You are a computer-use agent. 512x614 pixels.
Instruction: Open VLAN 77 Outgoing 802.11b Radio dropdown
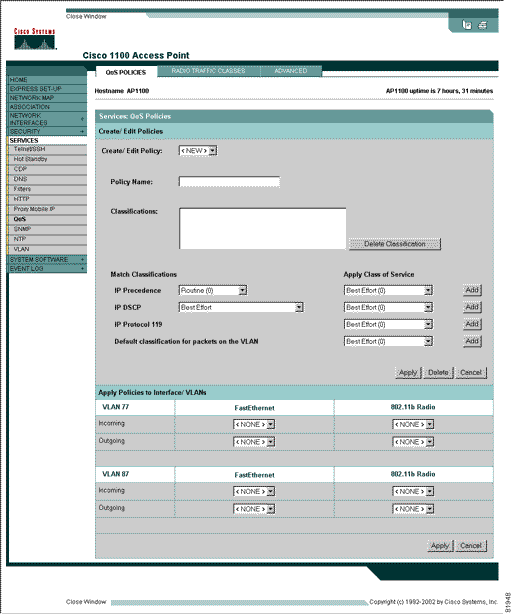[413, 442]
